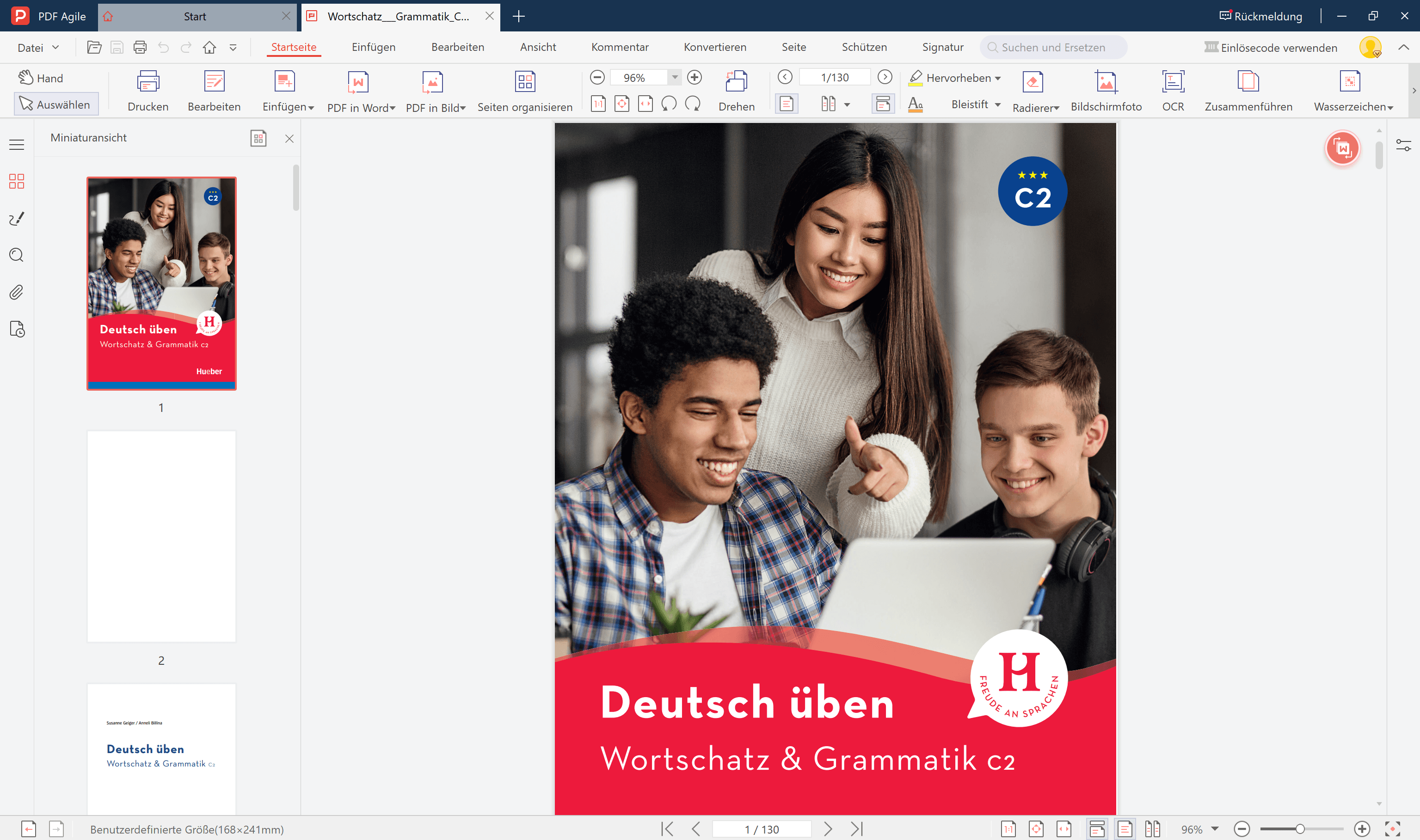Open the properties panel slider icon

1404,146
